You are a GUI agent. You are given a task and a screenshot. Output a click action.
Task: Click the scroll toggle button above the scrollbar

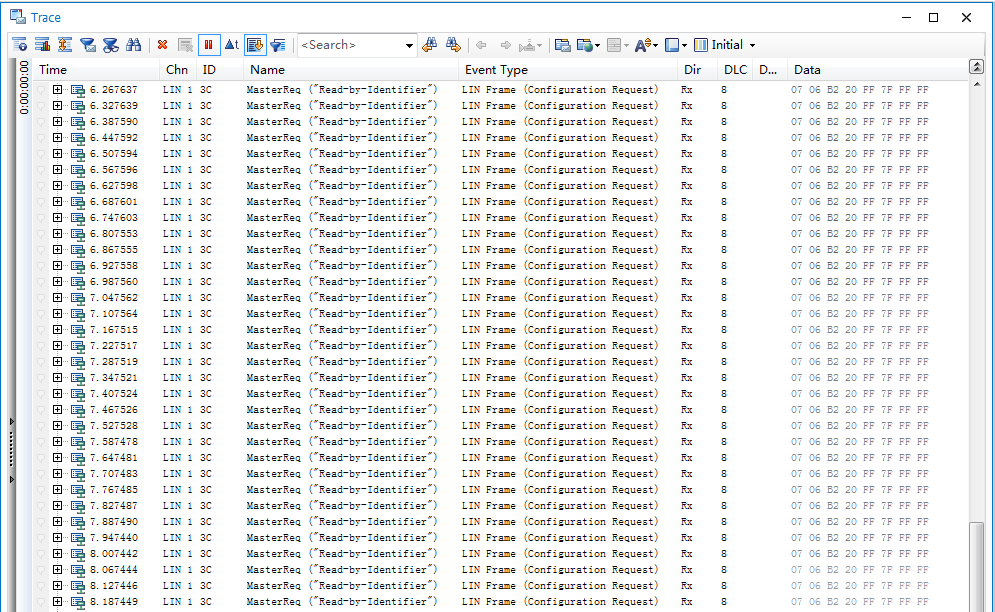point(976,67)
